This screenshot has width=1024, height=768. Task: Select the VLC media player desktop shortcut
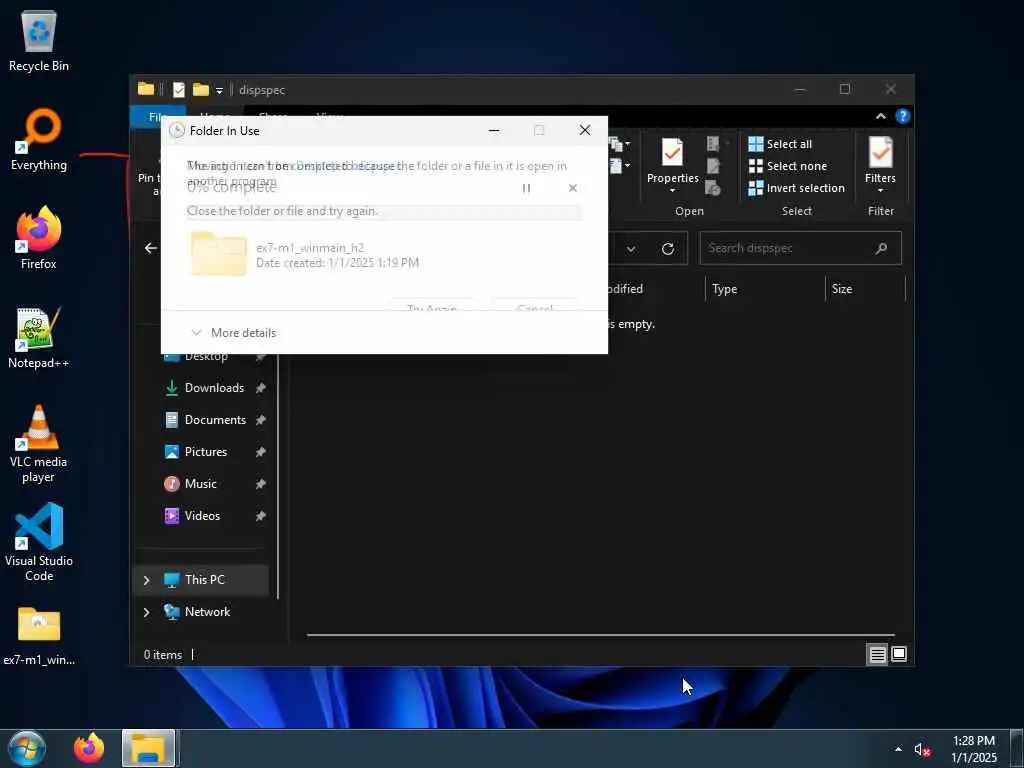[x=39, y=444]
